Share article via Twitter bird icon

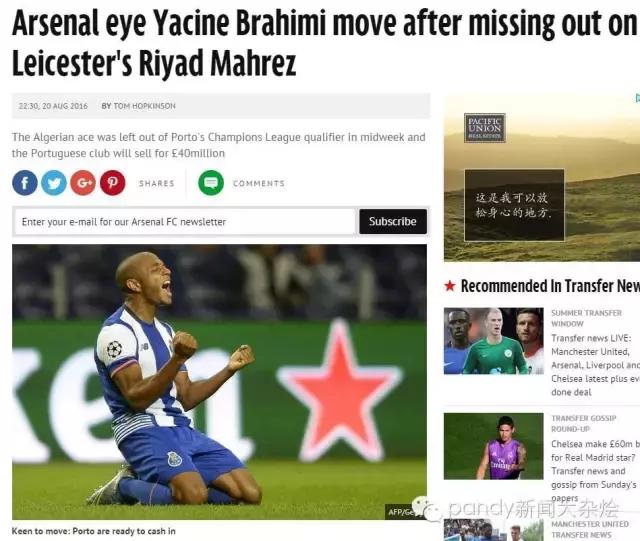coord(54,183)
